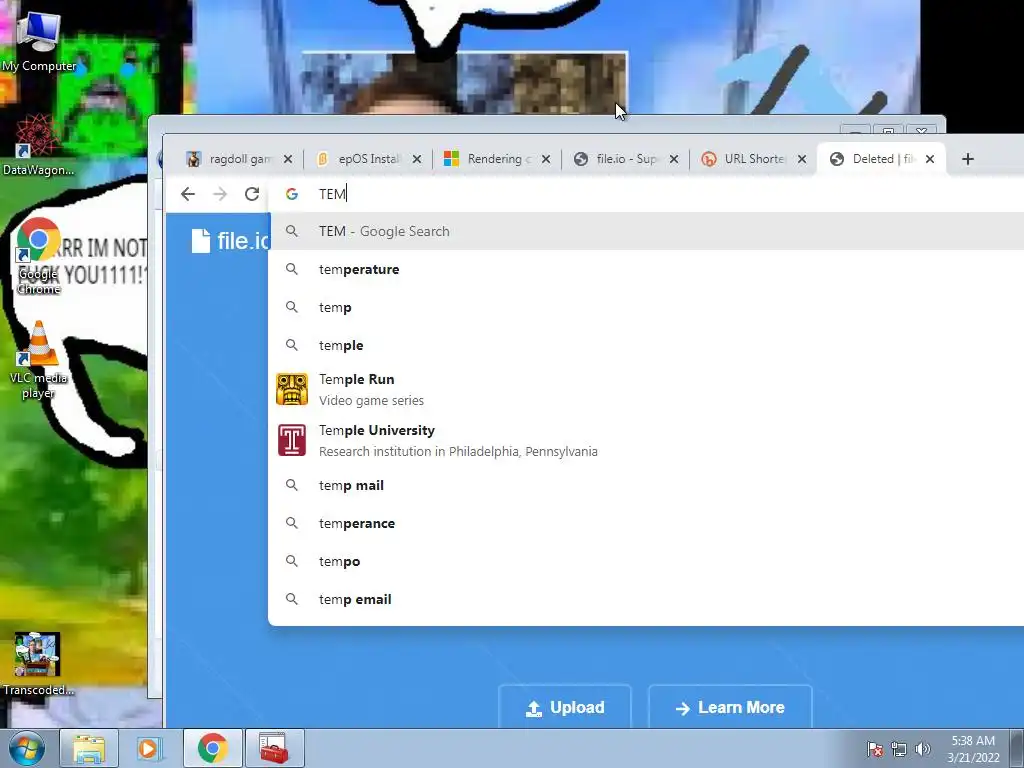Choose the temp mail suggestion

647,485
